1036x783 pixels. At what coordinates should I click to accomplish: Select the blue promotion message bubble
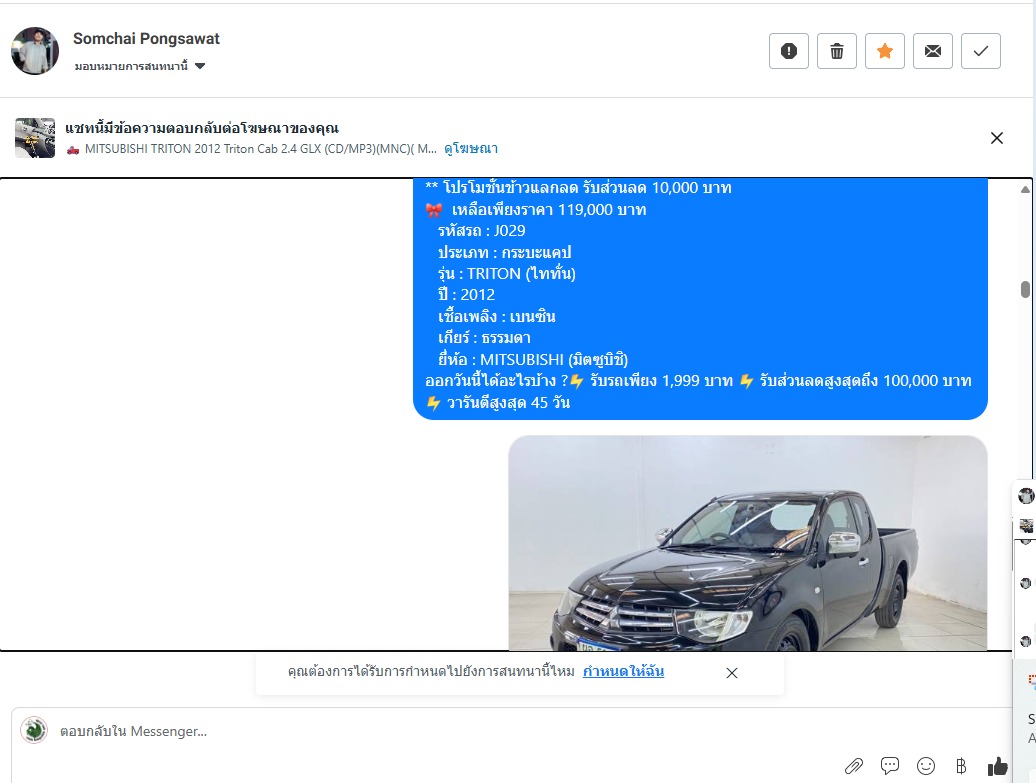pos(700,297)
